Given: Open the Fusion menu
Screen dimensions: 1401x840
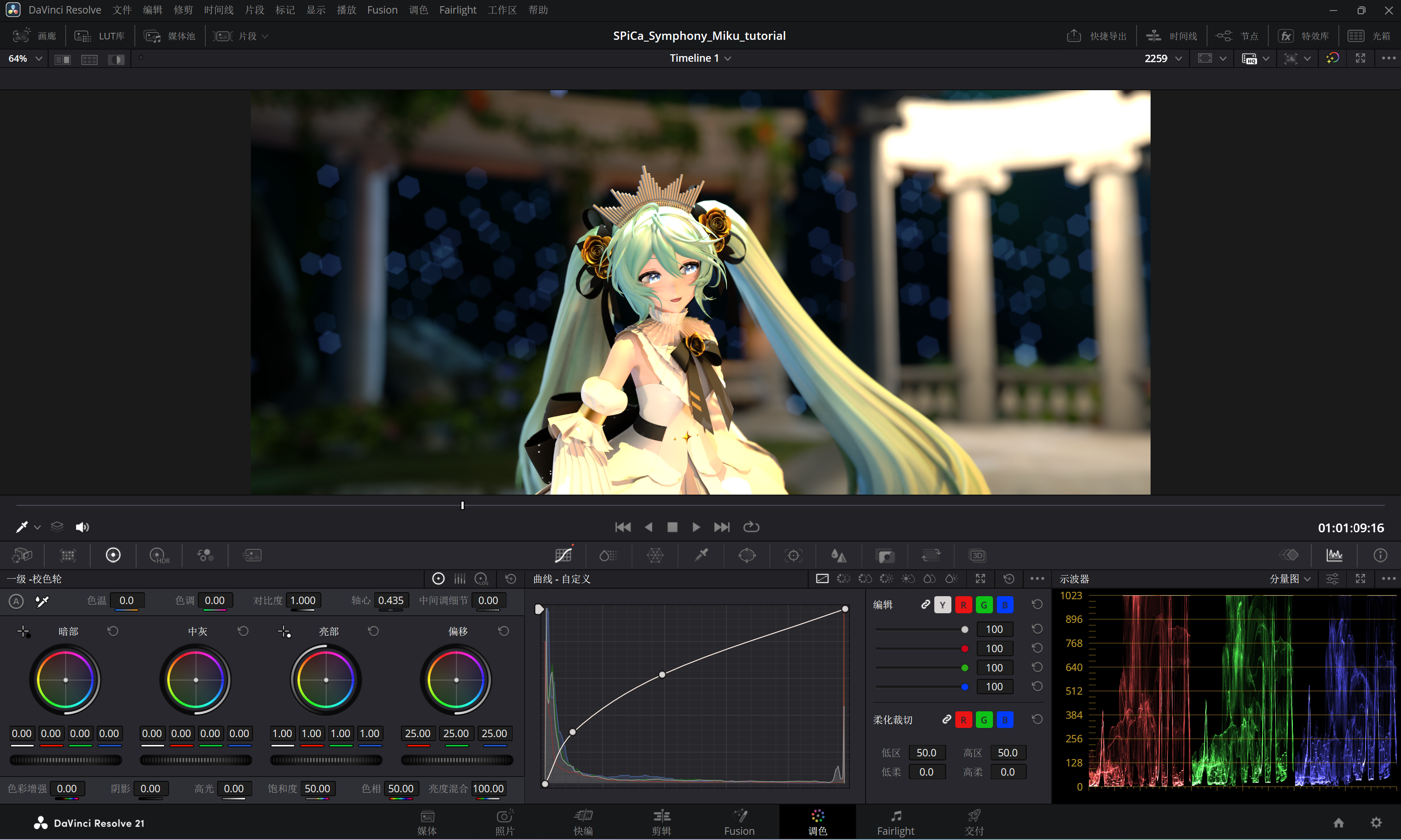Looking at the screenshot, I should [x=382, y=10].
